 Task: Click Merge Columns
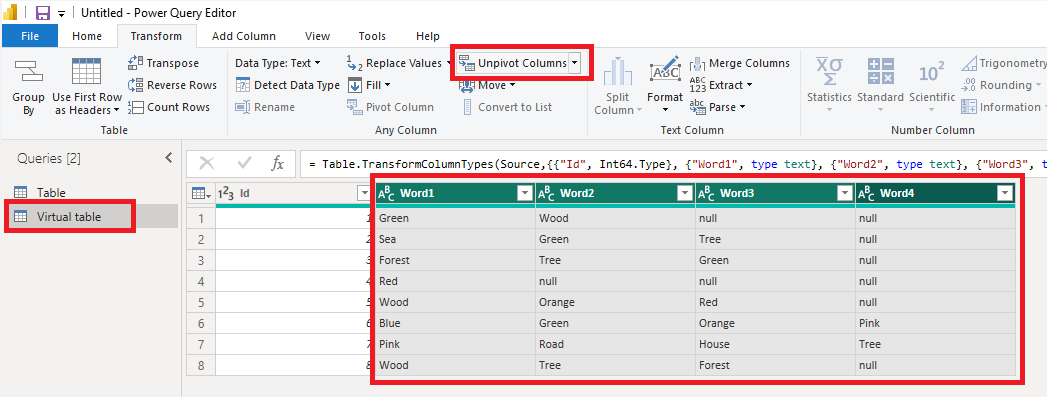coord(740,63)
